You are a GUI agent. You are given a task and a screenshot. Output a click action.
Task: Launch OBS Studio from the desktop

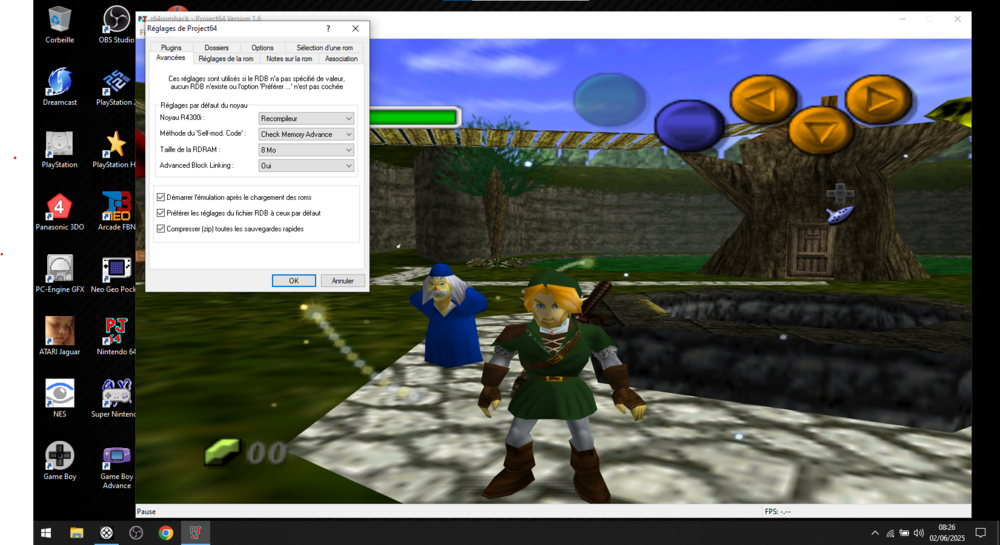[116, 20]
